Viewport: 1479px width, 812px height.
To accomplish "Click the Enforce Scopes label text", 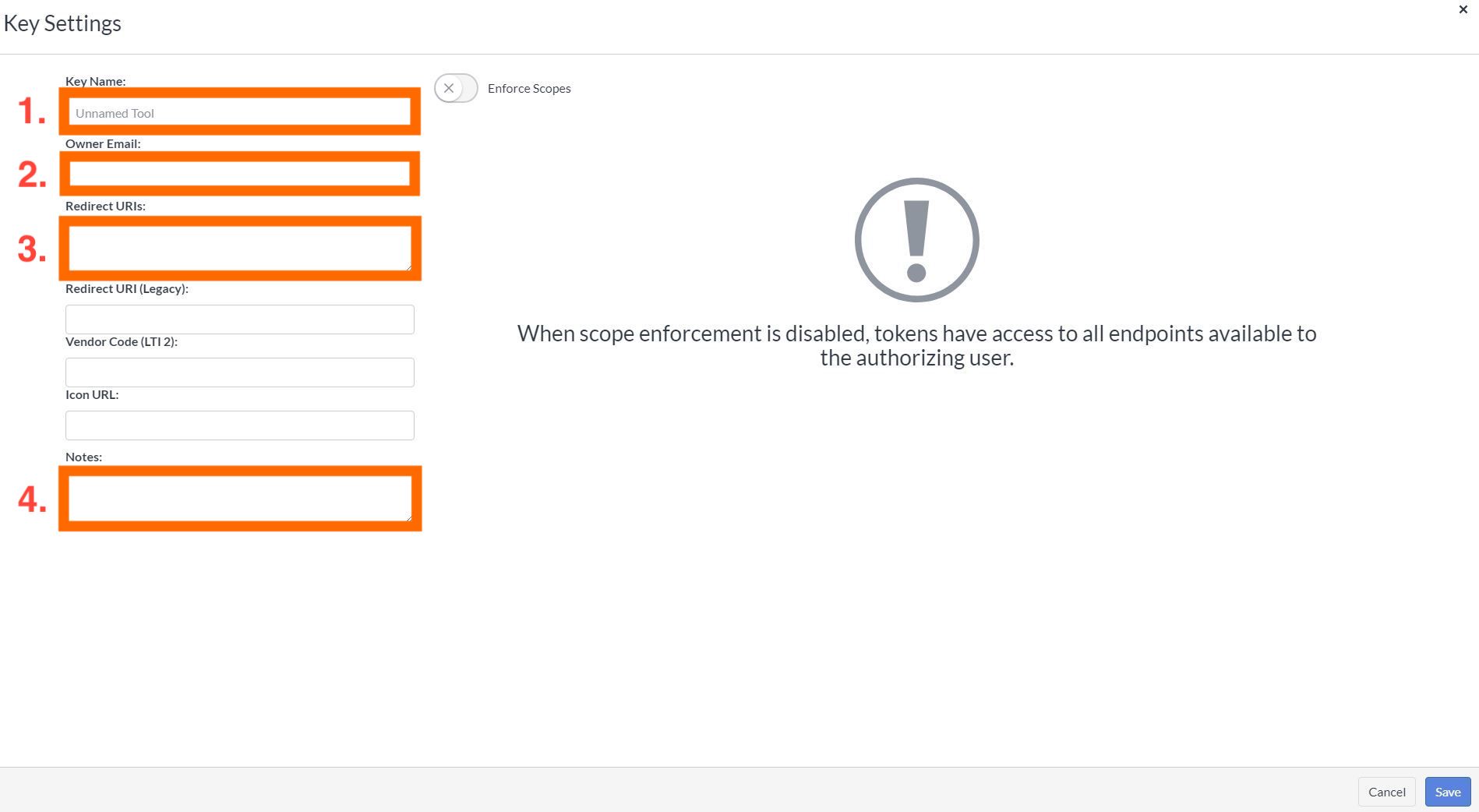I will pyautogui.click(x=528, y=88).
